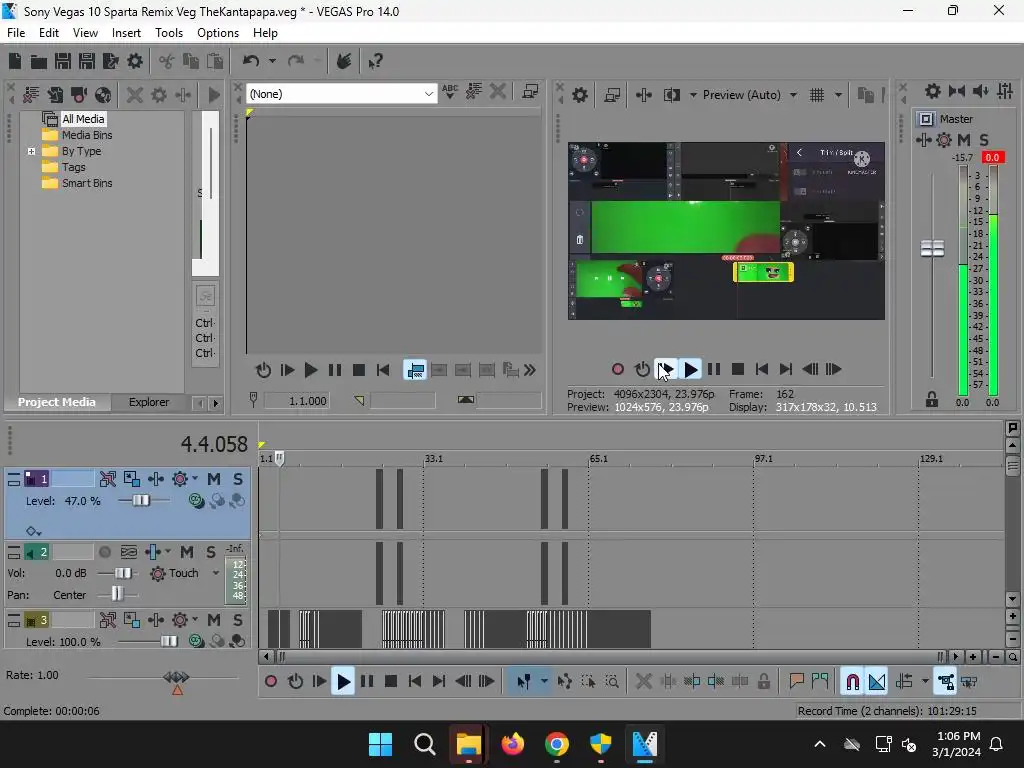Click split screen view icon in preview
The image size is (1024, 768).
pos(671,95)
